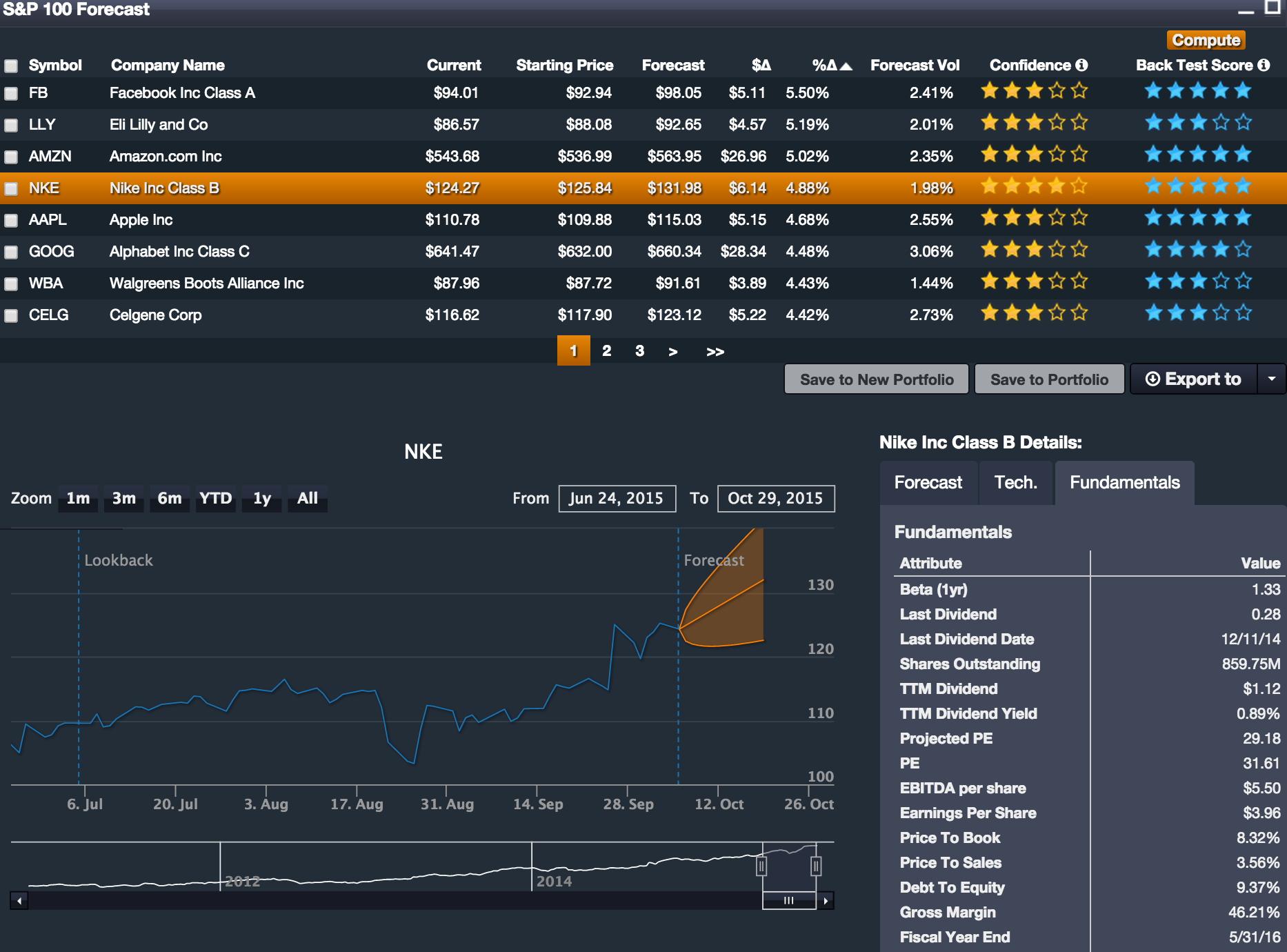Open the From date picker field
The width and height of the screenshot is (1287, 952).
(617, 498)
